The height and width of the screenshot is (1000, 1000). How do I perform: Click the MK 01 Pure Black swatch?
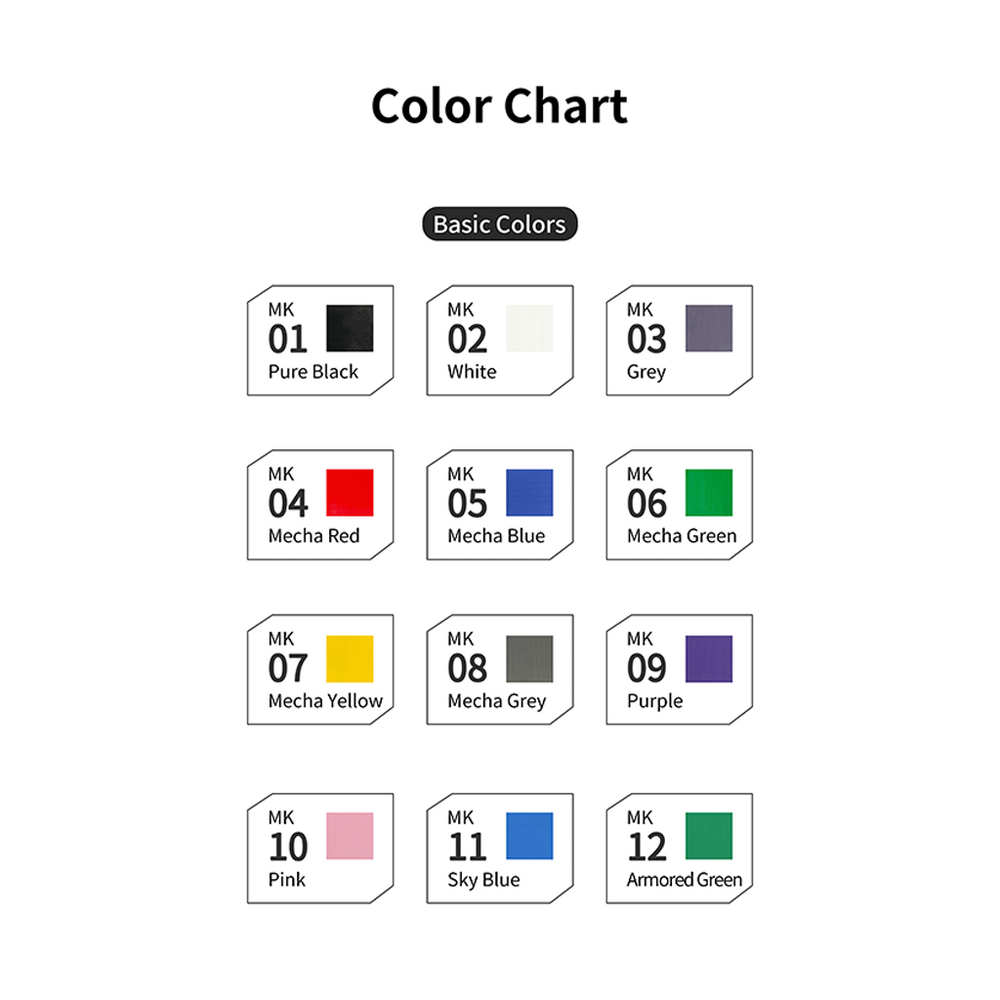coord(349,328)
